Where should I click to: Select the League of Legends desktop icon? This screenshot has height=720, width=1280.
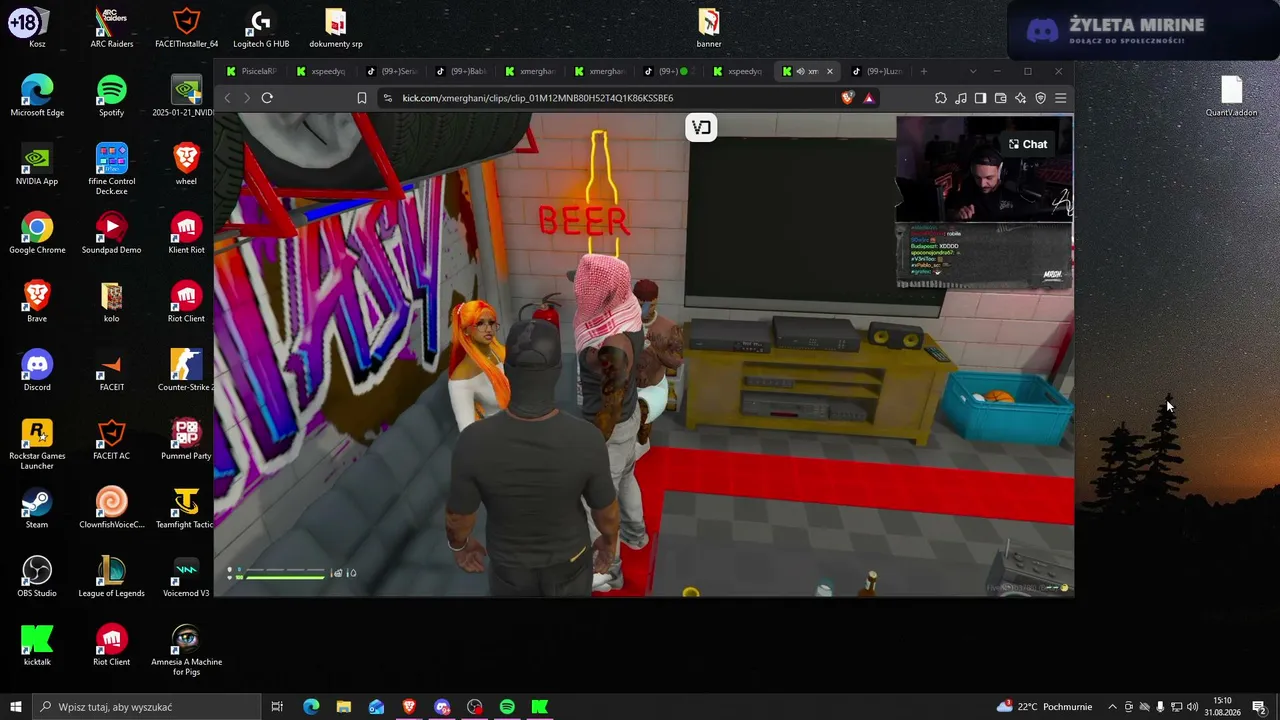point(111,577)
